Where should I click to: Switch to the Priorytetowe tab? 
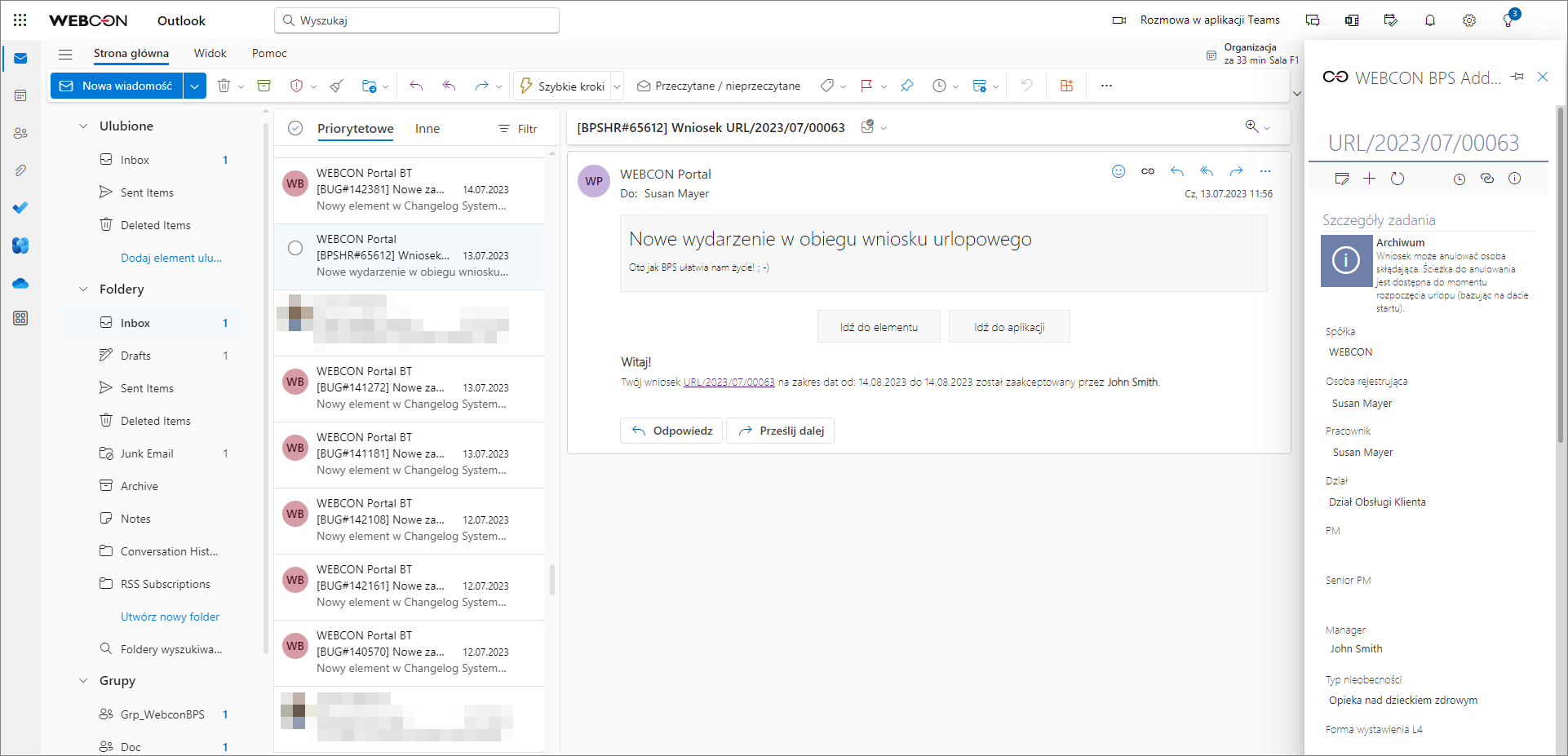click(356, 128)
